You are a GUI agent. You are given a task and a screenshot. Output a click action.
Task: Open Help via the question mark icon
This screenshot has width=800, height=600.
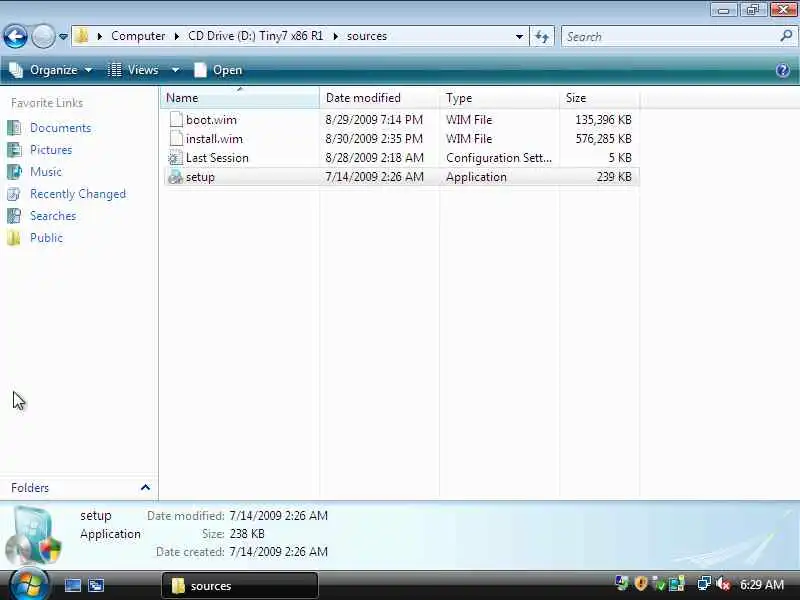pyautogui.click(x=783, y=70)
